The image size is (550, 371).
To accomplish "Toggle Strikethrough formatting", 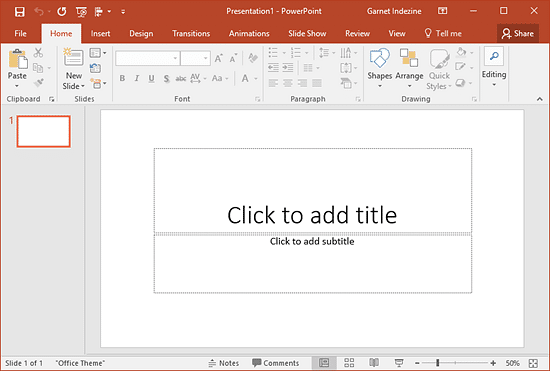I will (x=181, y=79).
